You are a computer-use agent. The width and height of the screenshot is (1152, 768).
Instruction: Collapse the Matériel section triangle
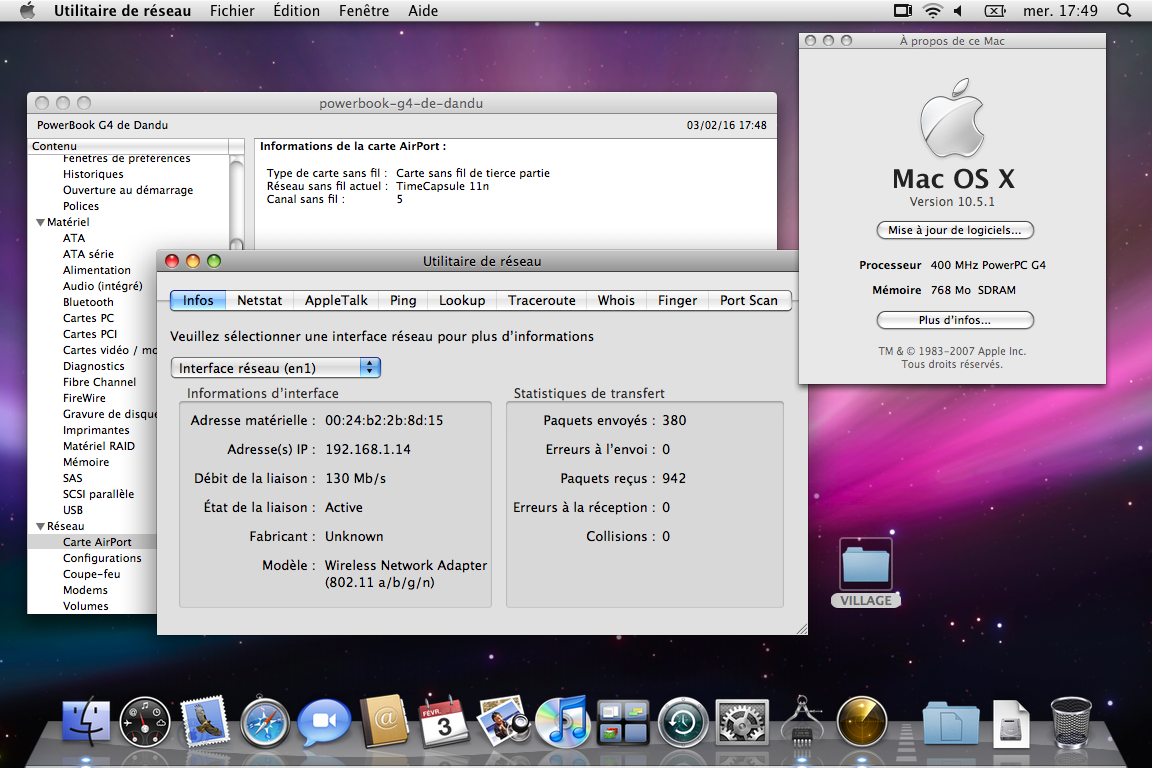coord(40,222)
